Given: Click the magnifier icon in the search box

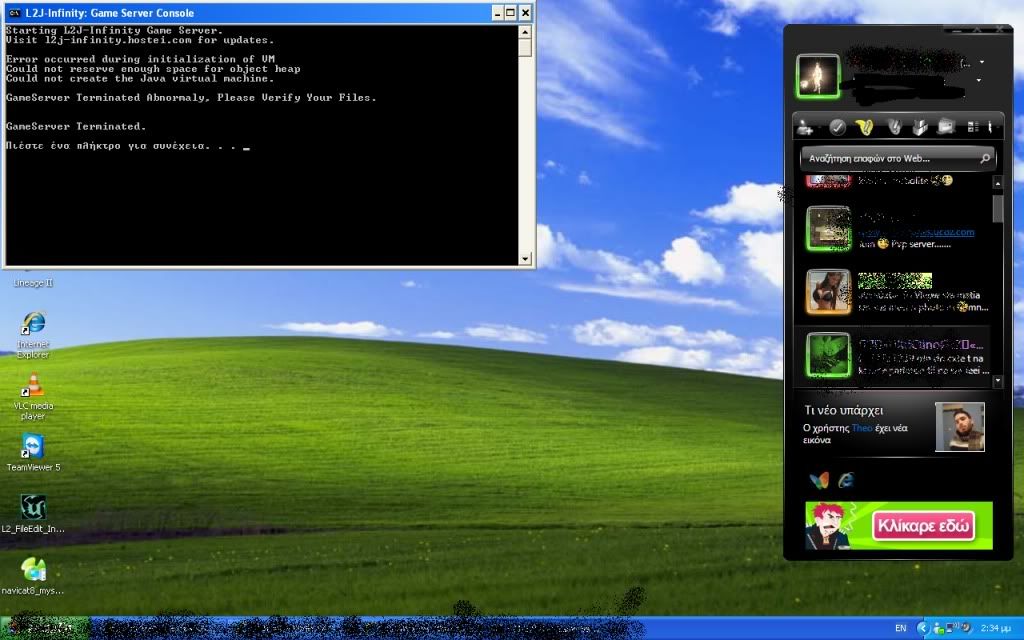Looking at the screenshot, I should (x=985, y=158).
